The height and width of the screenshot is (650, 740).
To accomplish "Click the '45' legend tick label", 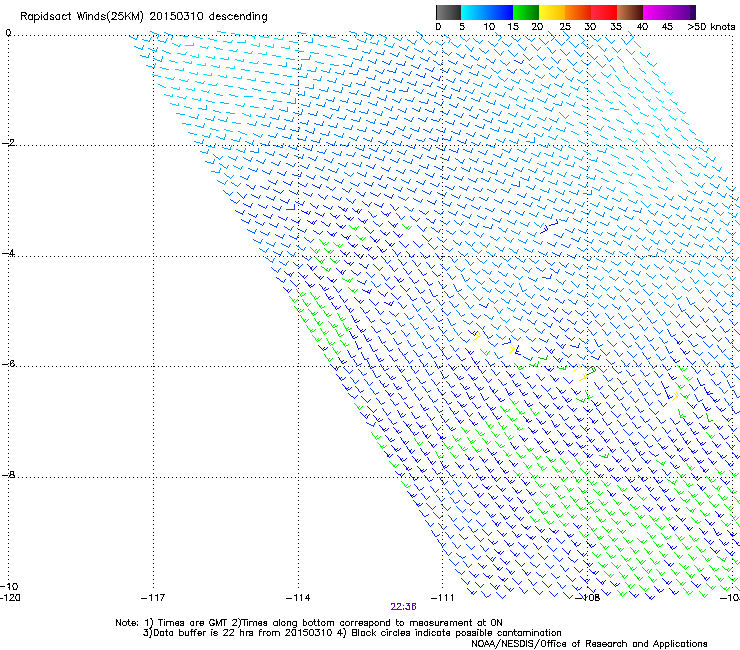I will (667, 27).
